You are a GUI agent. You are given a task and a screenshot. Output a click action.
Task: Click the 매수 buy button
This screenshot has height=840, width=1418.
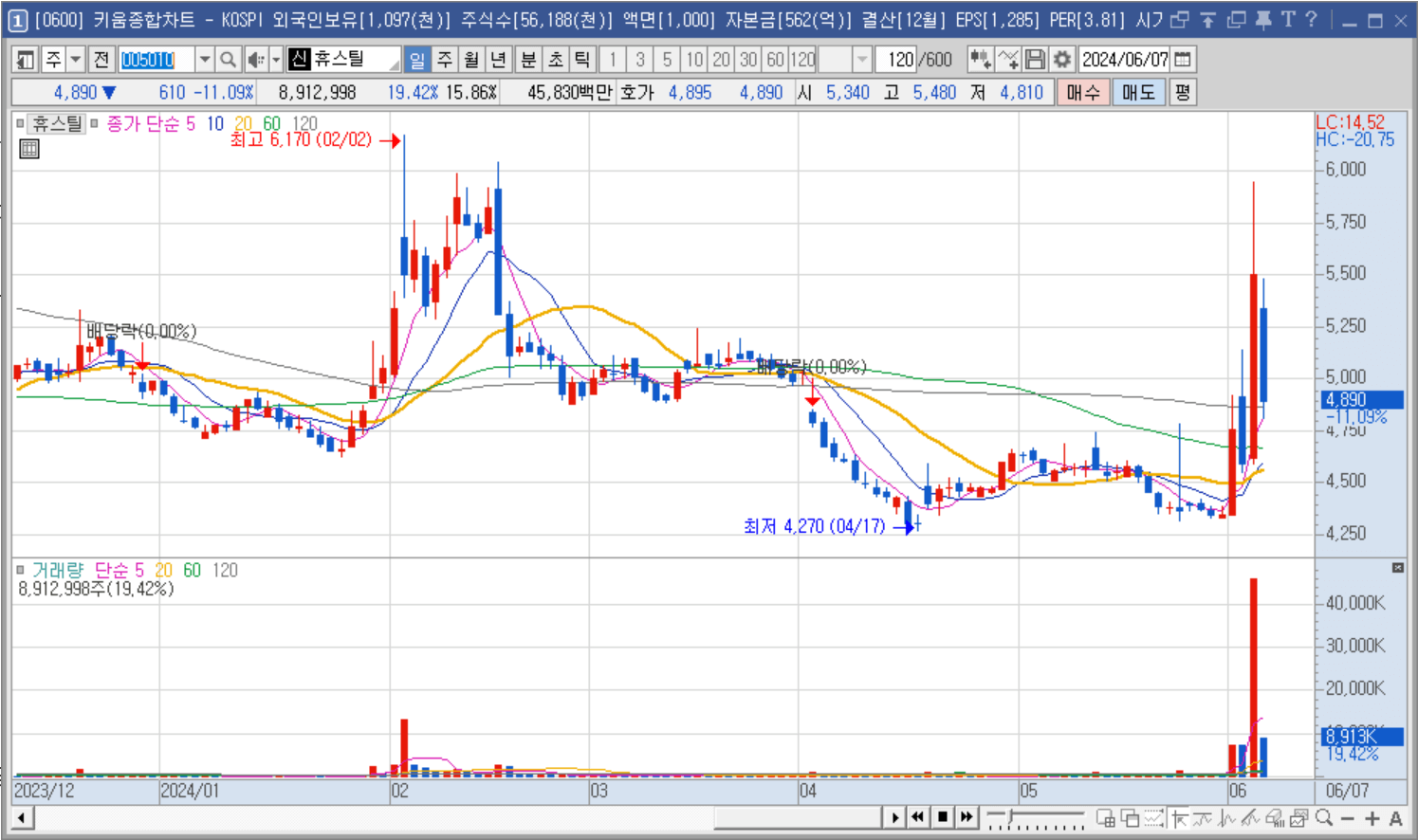pos(1083,93)
